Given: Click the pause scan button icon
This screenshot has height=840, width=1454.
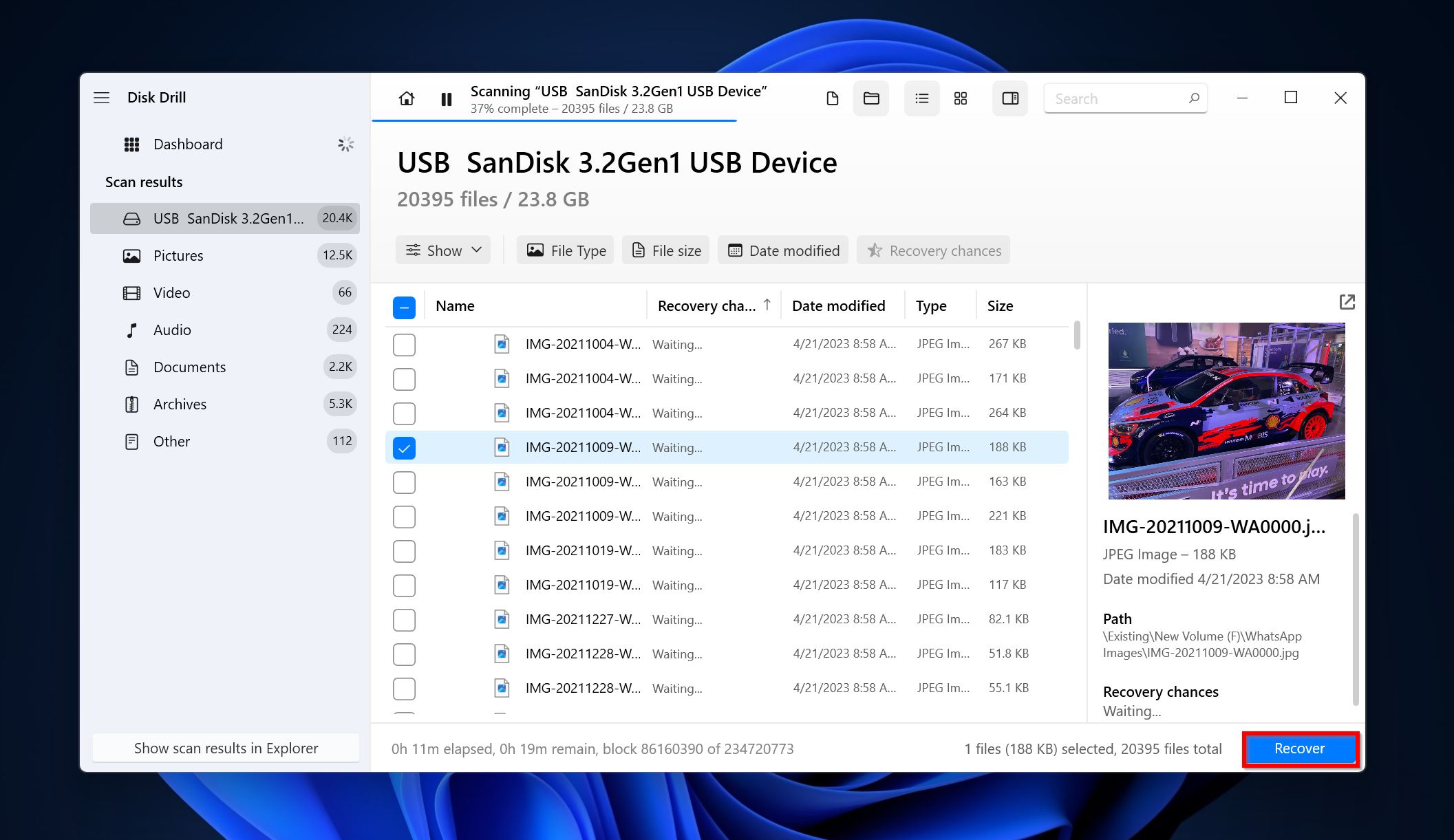Looking at the screenshot, I should [x=447, y=97].
